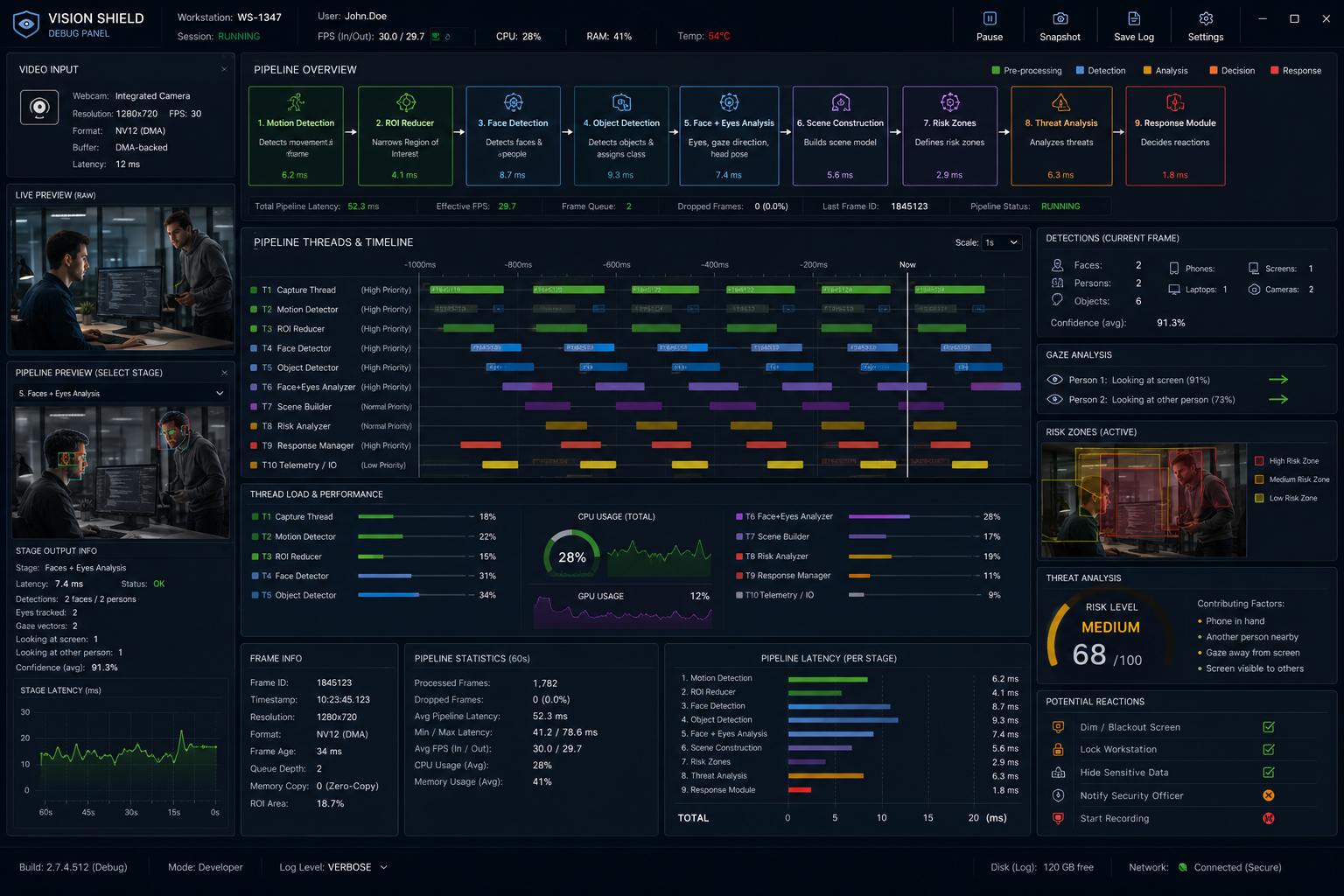Viewport: 1344px width, 896px height.
Task: Click the Pre-processing legend color swatch
Action: coord(996,70)
